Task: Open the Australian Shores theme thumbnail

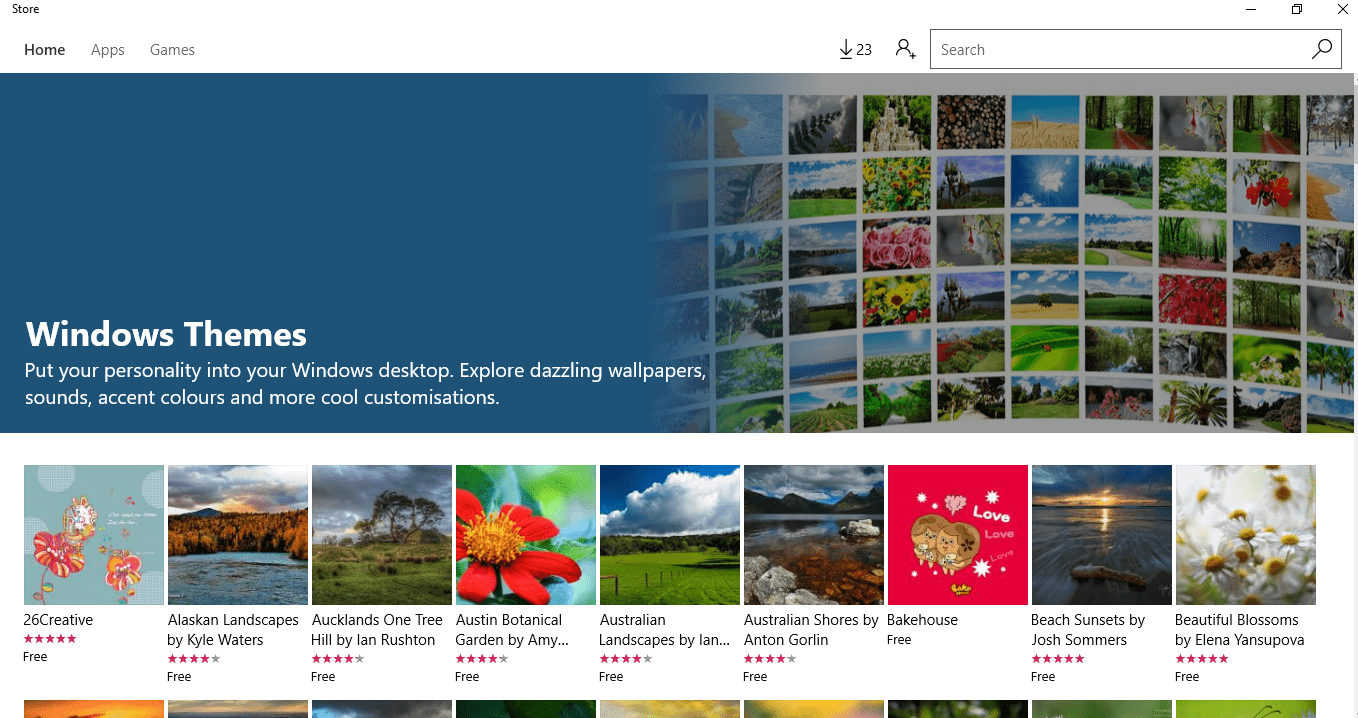Action: click(814, 535)
